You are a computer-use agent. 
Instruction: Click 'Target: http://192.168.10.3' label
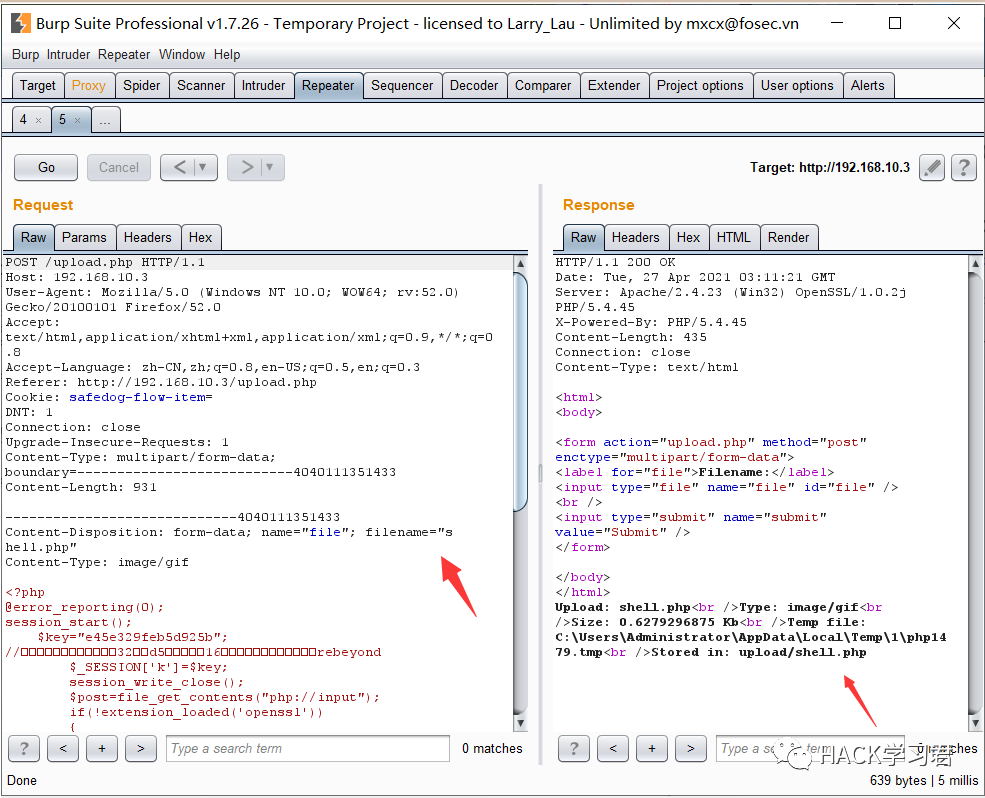(830, 168)
